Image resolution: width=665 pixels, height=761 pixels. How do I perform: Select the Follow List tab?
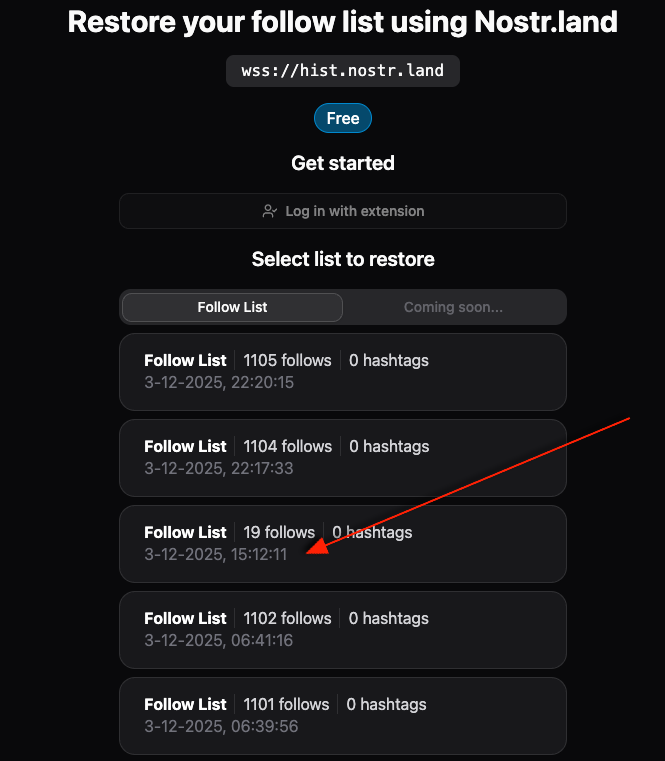(x=232, y=307)
